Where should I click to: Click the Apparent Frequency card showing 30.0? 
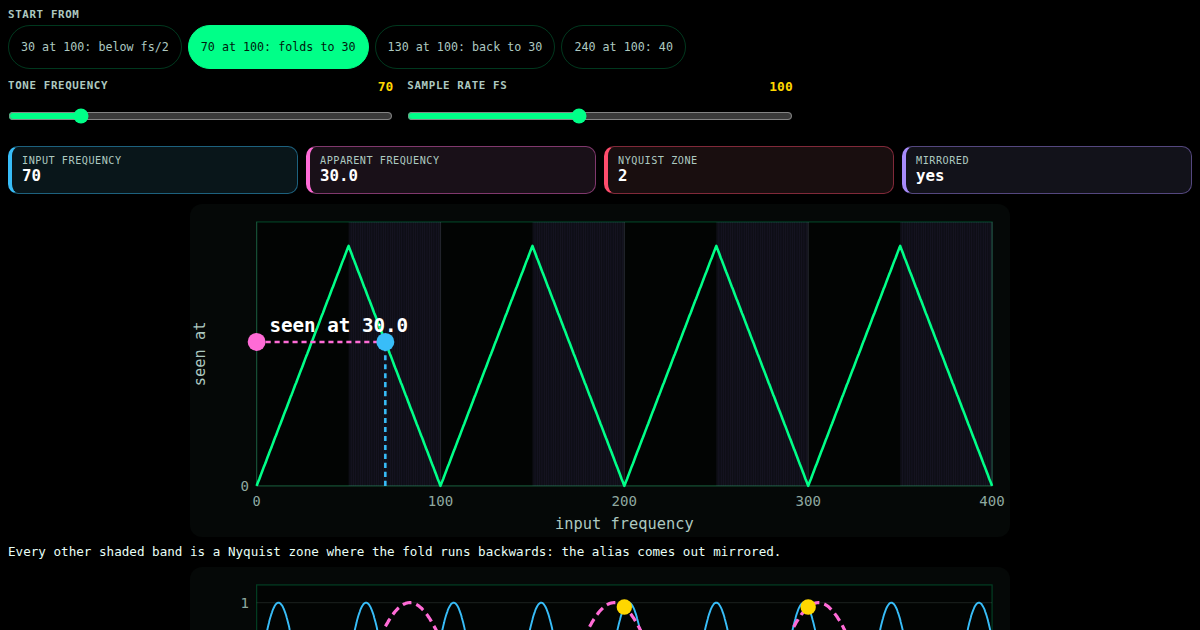(x=451, y=170)
